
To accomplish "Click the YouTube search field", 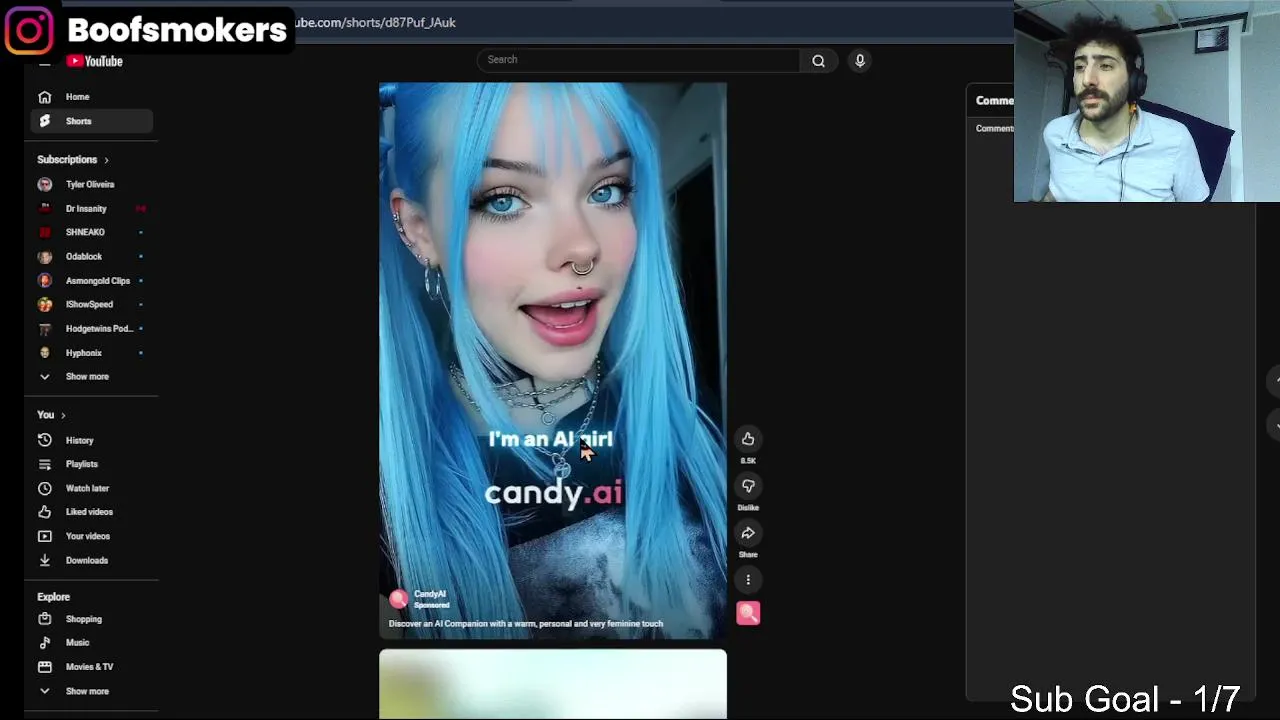I will point(638,60).
